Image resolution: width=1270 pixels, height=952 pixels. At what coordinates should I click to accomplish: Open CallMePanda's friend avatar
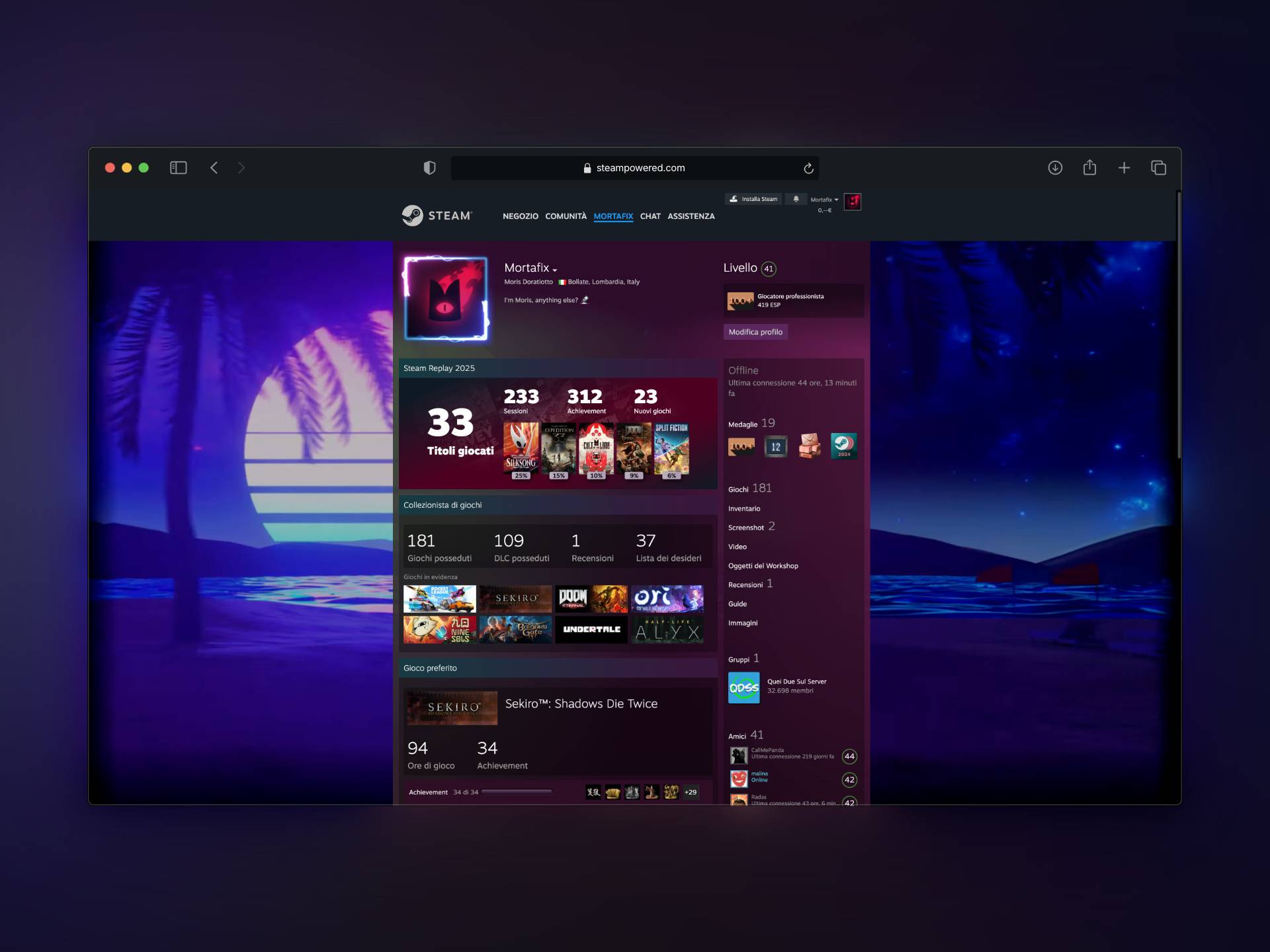pos(739,755)
